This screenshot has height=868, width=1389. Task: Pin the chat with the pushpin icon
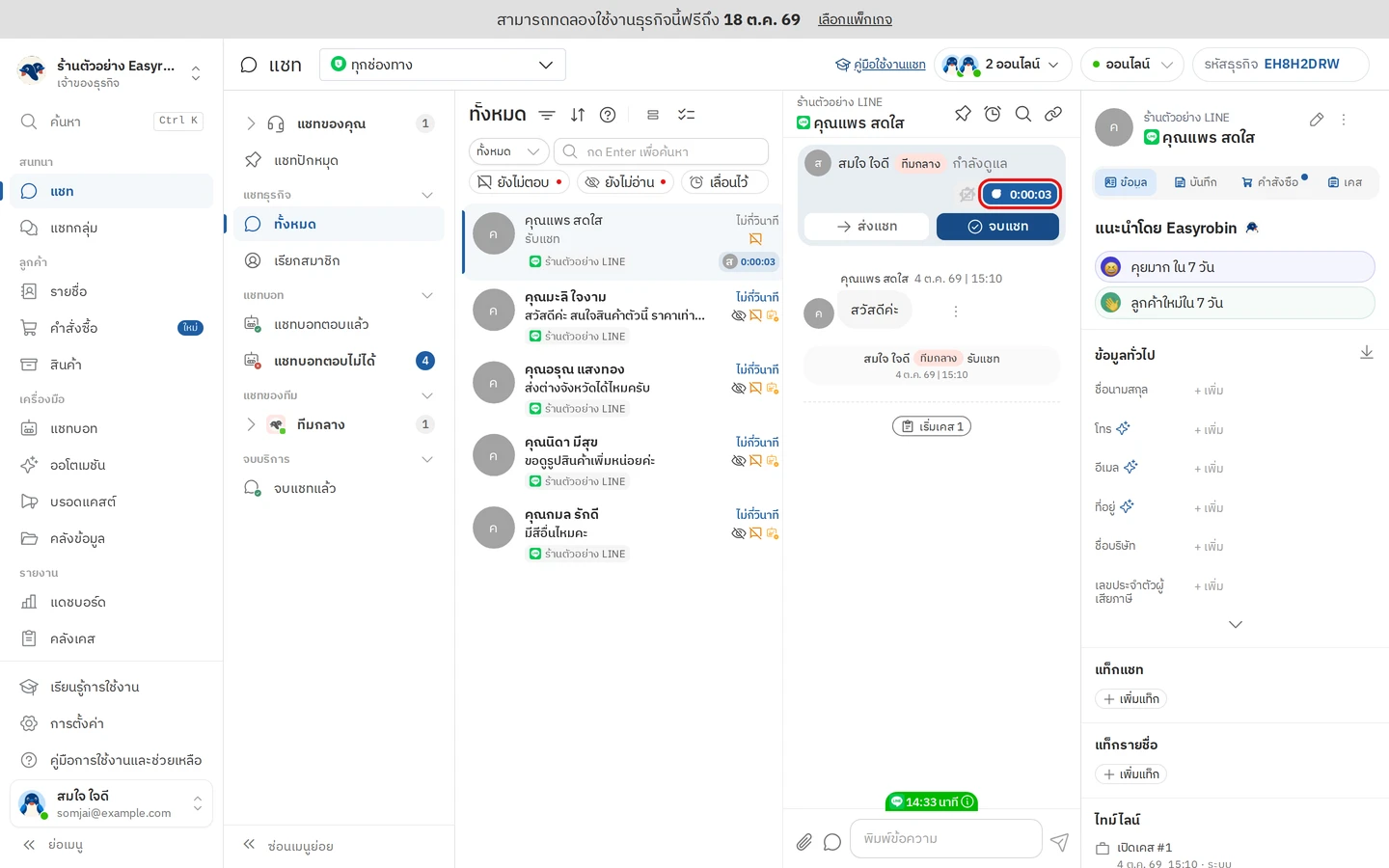point(963,114)
